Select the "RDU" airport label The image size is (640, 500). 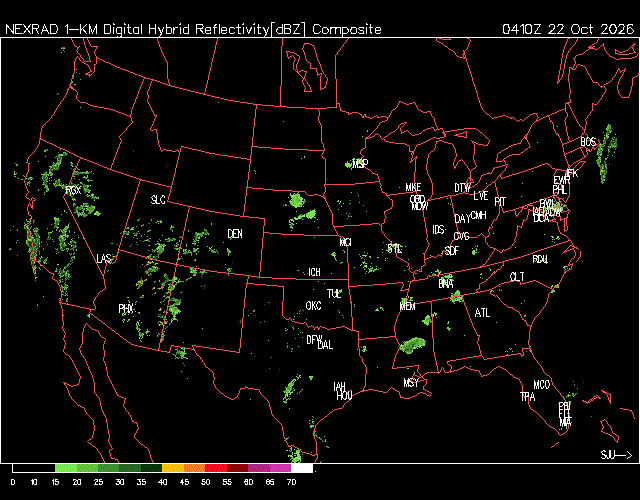tap(540, 259)
